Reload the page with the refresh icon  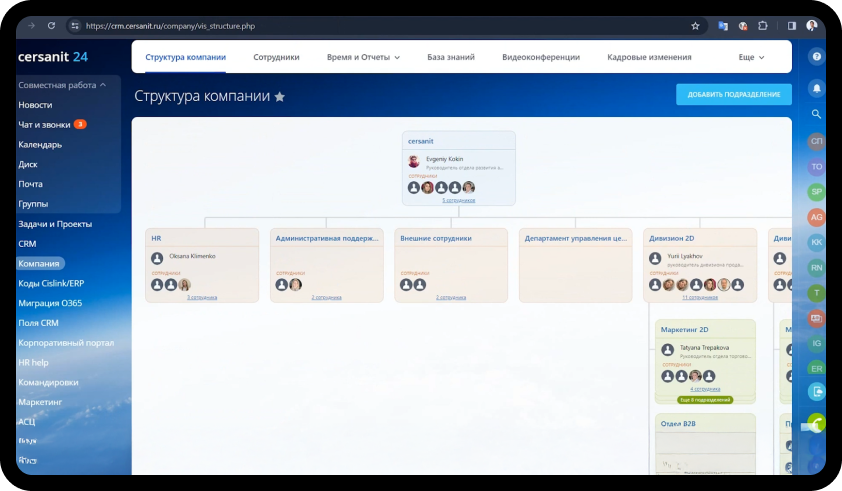pyautogui.click(x=50, y=26)
